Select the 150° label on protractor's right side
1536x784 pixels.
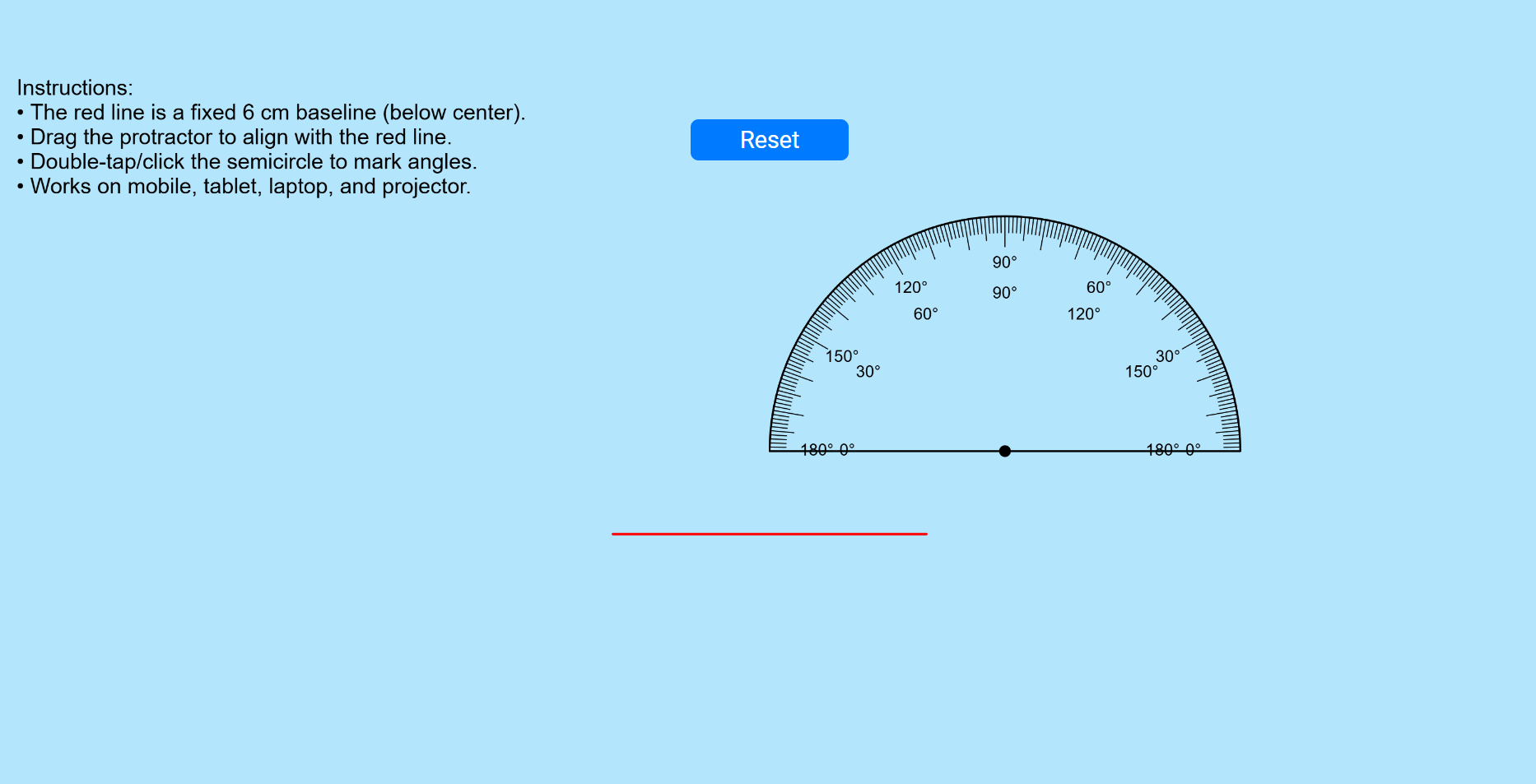1141,372
